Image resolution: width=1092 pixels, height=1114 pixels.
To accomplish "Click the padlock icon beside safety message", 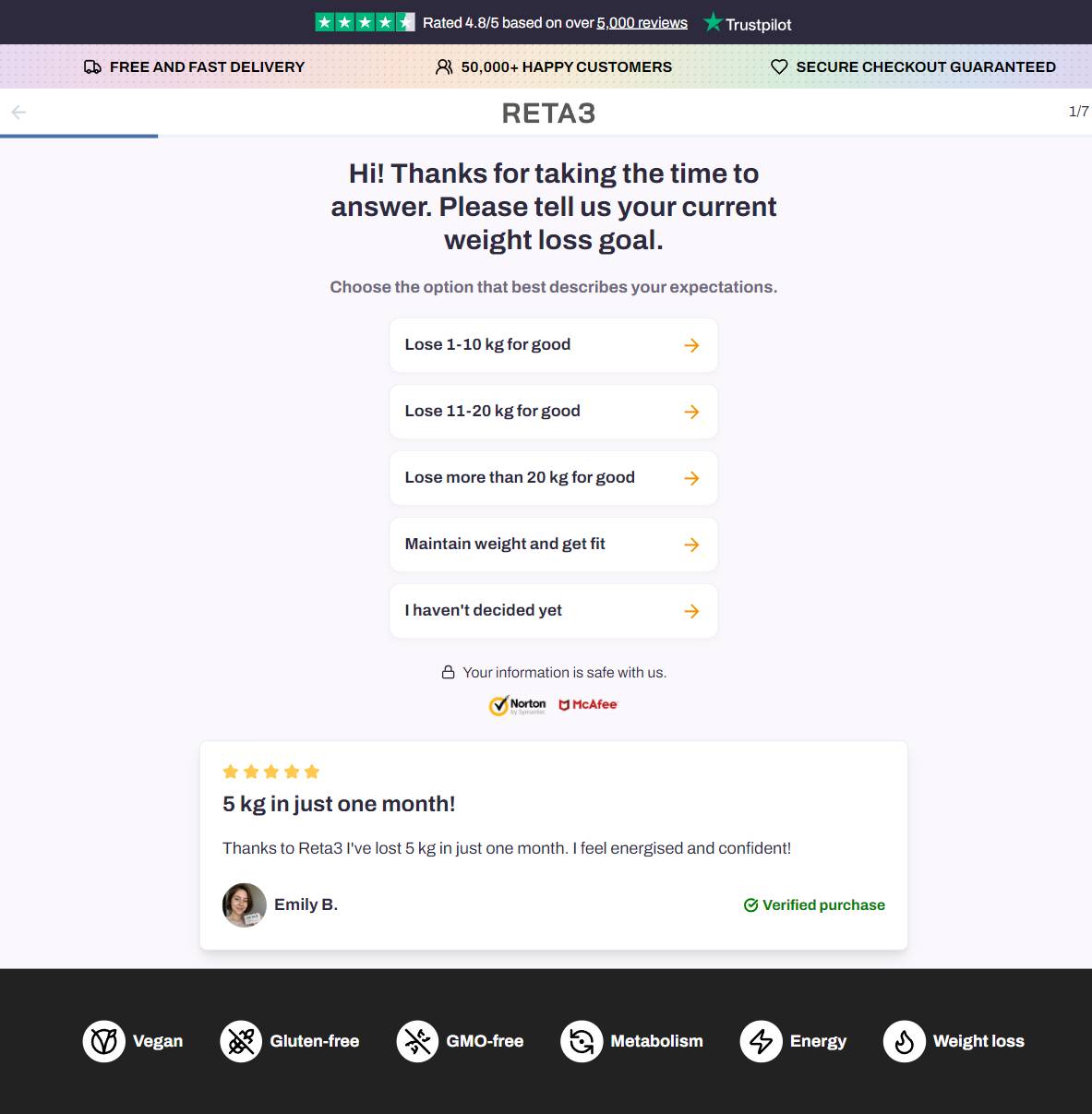I will click(x=448, y=672).
